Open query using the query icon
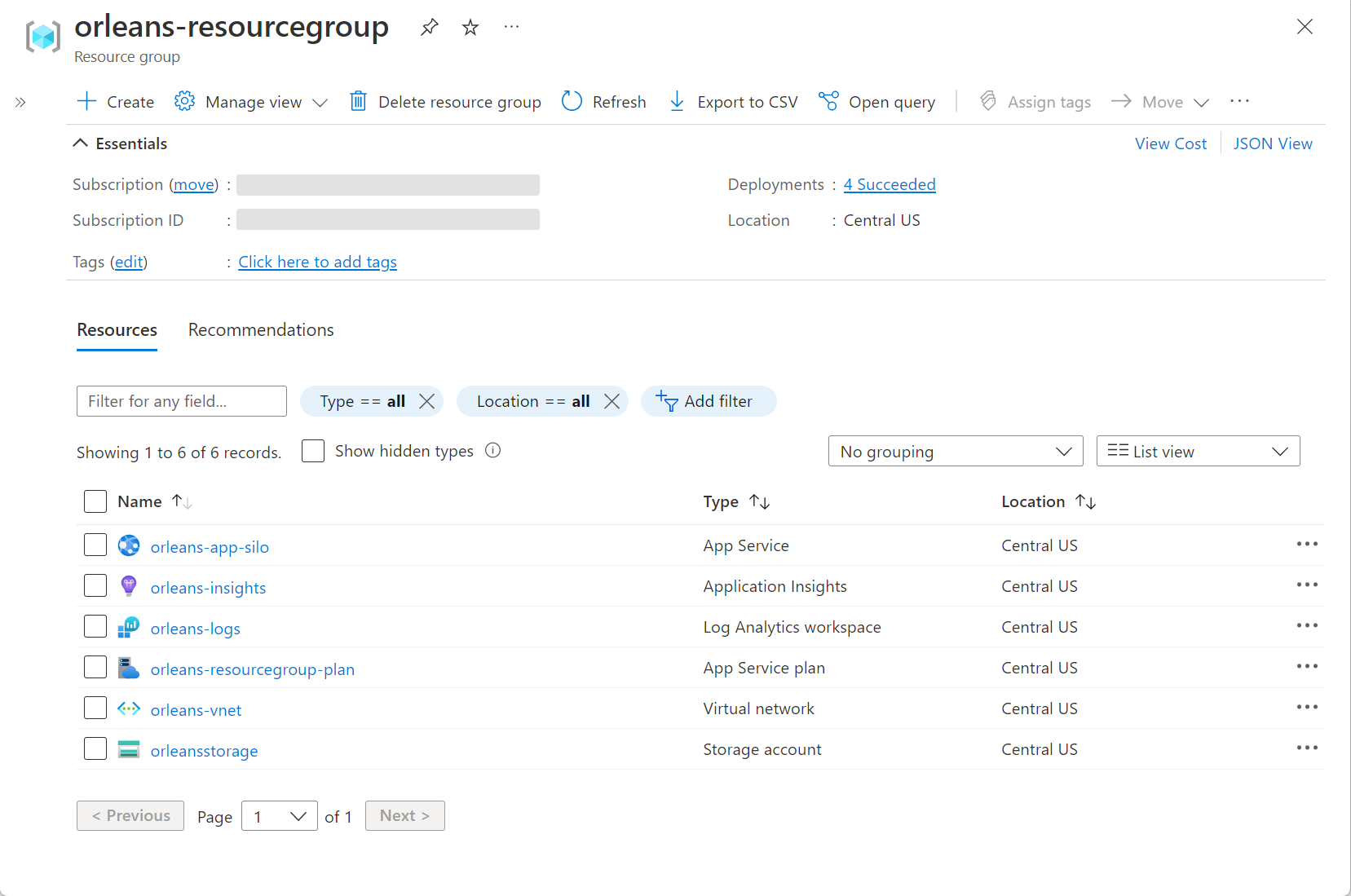The height and width of the screenshot is (896, 1351). (828, 101)
